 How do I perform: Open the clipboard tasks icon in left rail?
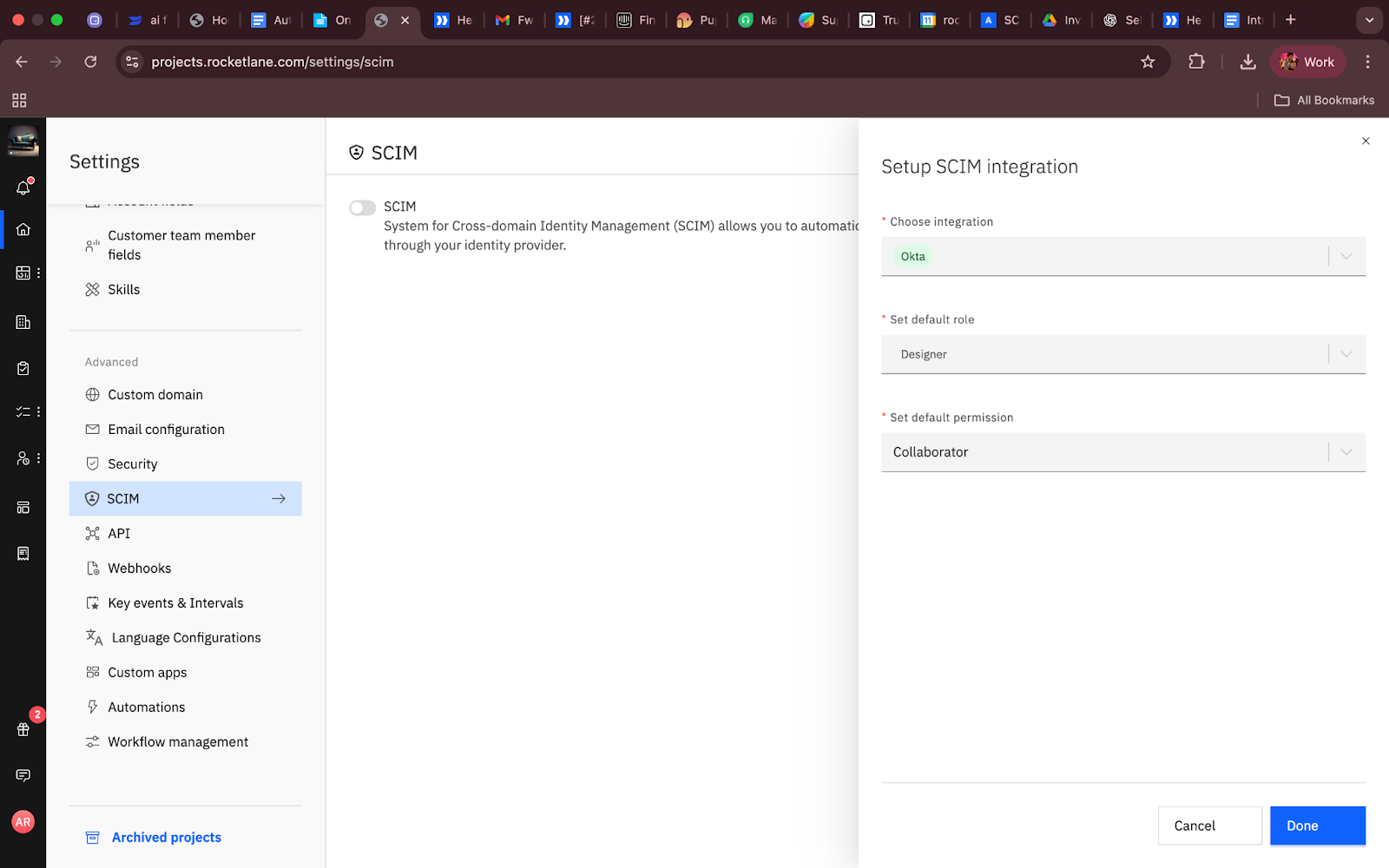pyautogui.click(x=23, y=368)
